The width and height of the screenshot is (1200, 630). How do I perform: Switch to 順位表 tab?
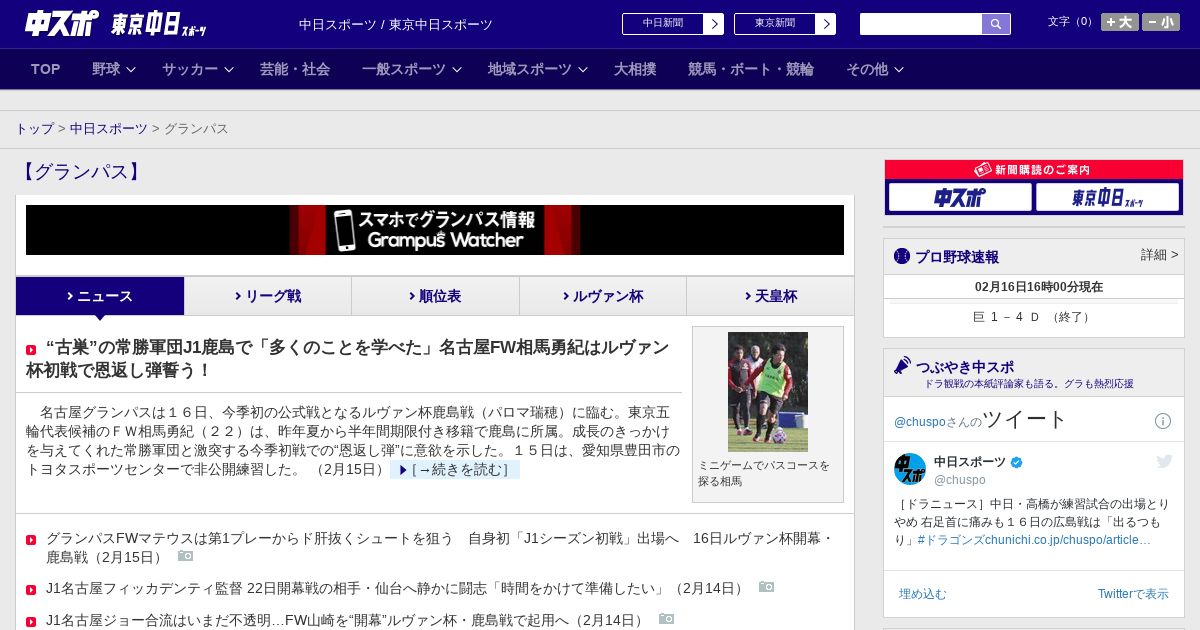click(x=435, y=296)
